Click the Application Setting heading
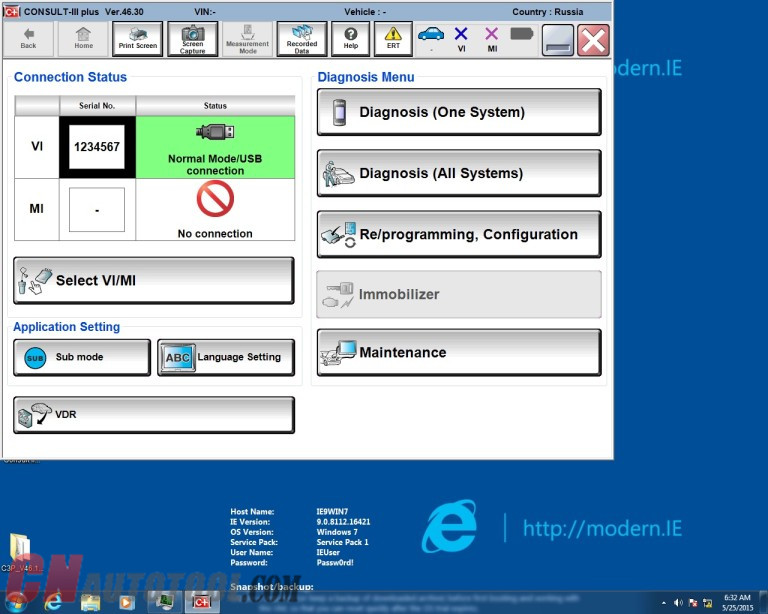 click(67, 327)
